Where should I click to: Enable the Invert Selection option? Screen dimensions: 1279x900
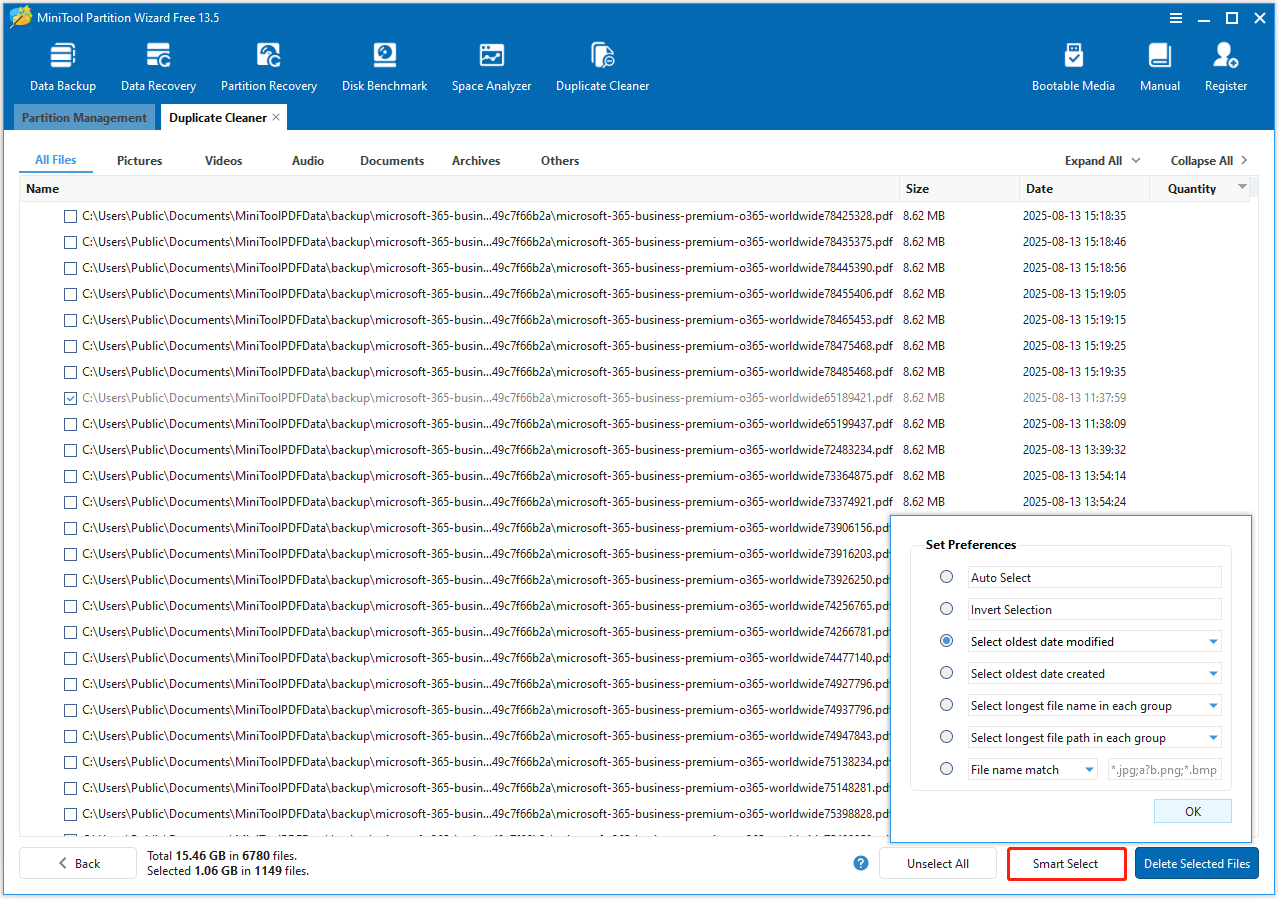[x=946, y=608]
